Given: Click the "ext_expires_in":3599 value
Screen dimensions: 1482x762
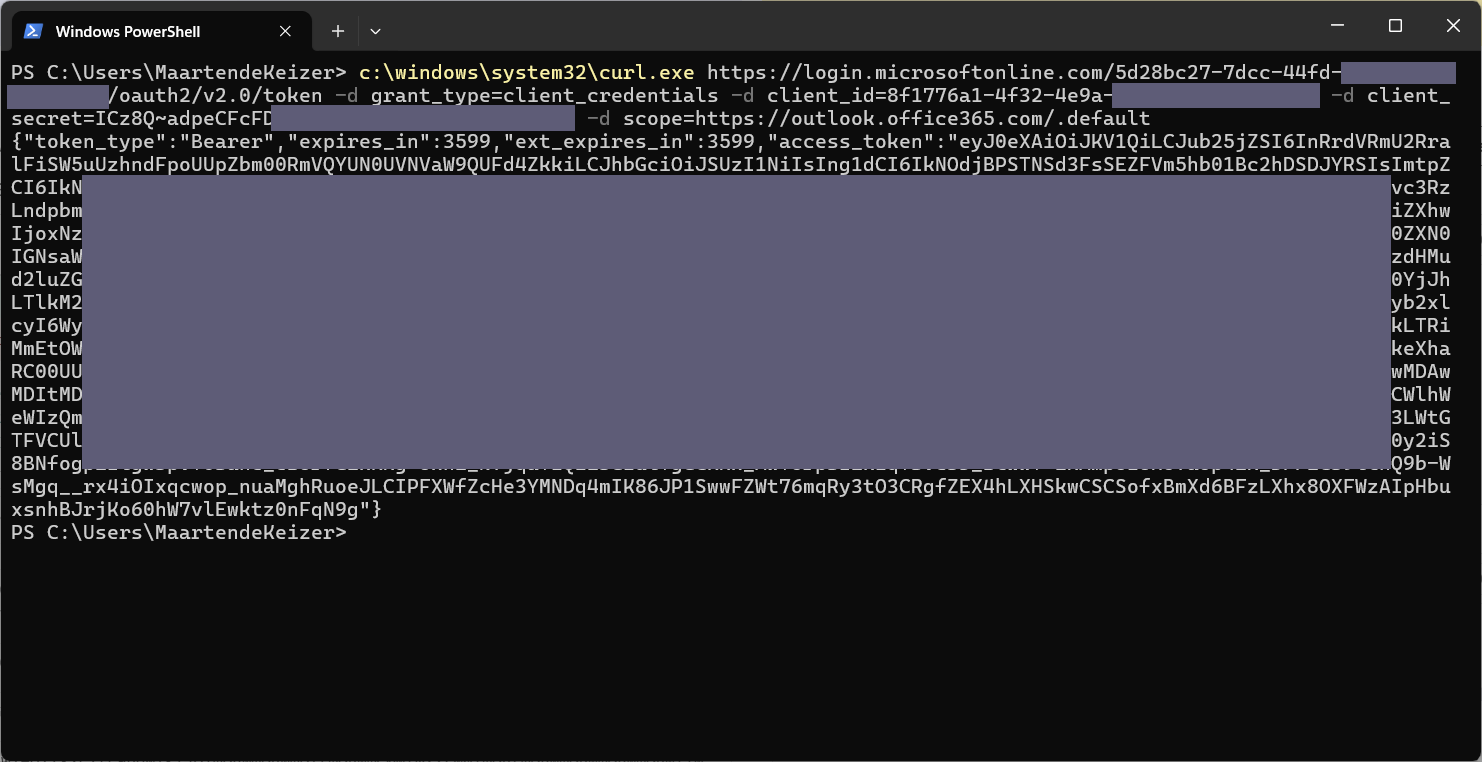Looking at the screenshot, I should (x=627, y=142).
